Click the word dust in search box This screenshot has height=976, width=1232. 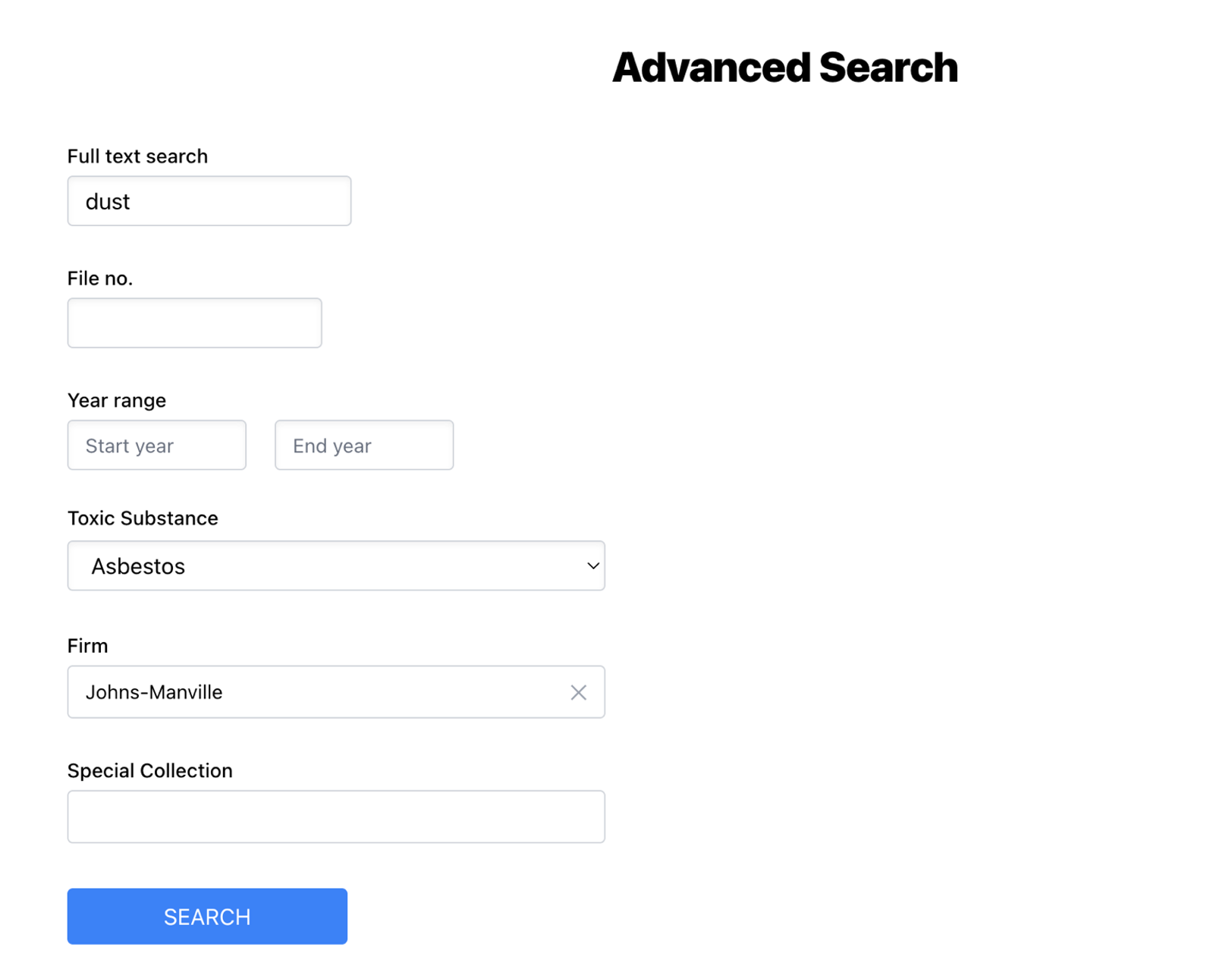click(108, 202)
